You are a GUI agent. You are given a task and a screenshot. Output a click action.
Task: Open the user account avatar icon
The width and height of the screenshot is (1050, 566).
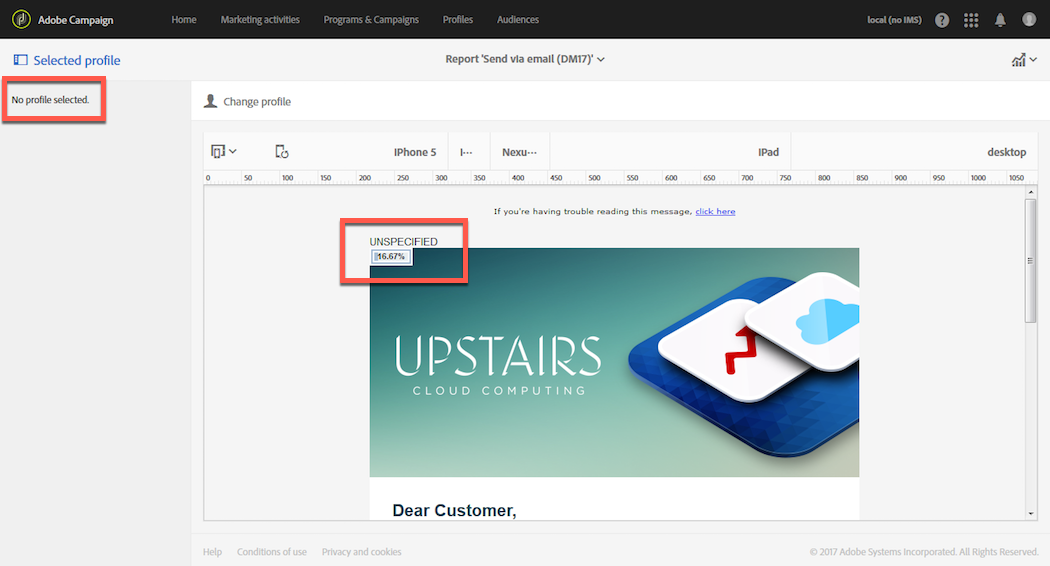click(1029, 19)
